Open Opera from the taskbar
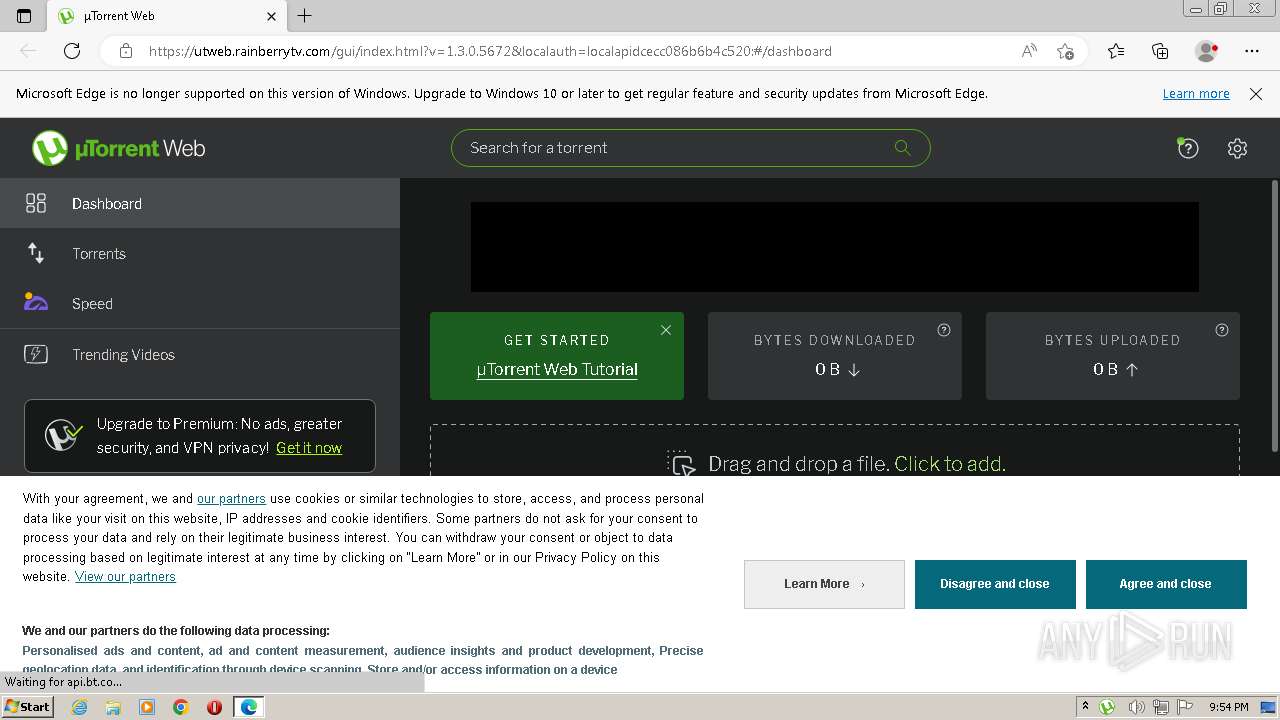 tap(214, 707)
